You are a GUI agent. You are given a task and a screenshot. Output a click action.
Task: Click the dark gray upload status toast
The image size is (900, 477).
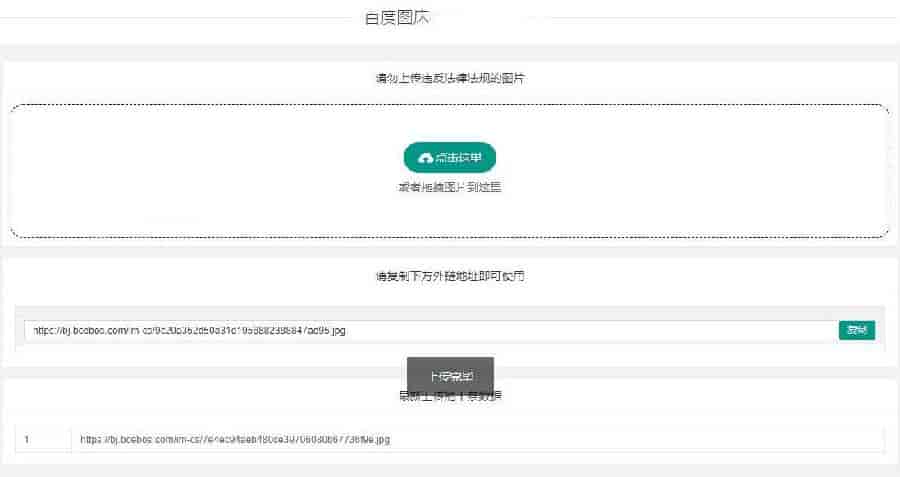(451, 376)
